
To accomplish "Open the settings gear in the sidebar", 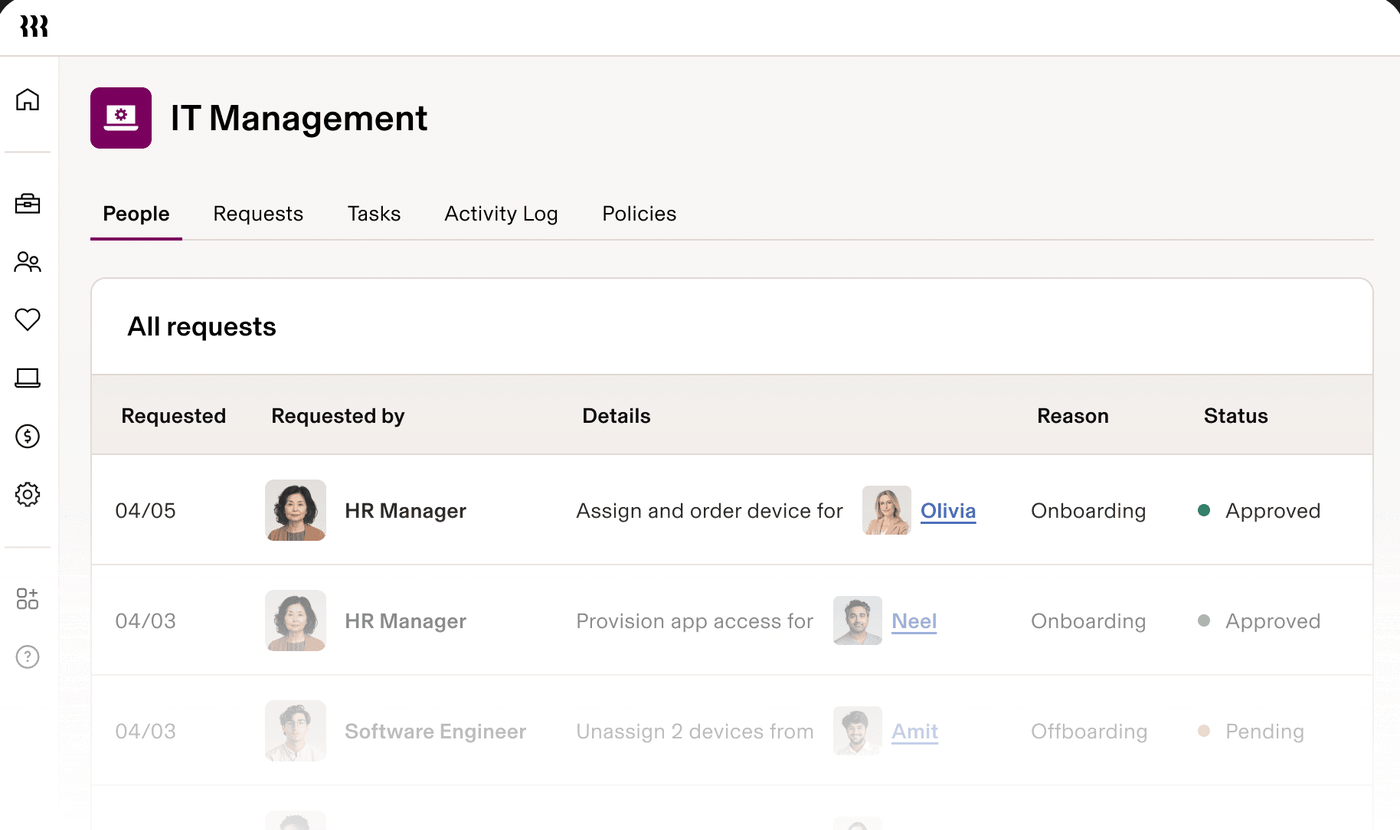I will point(28,494).
